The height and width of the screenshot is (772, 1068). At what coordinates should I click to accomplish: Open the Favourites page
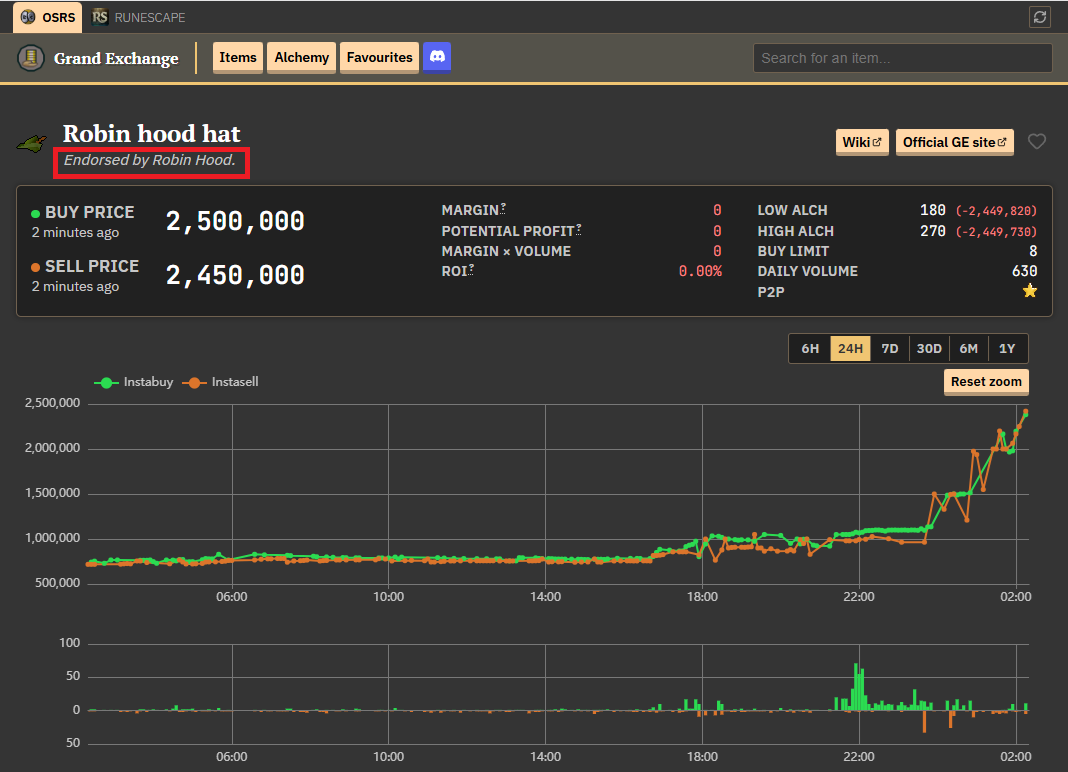pyautogui.click(x=379, y=57)
